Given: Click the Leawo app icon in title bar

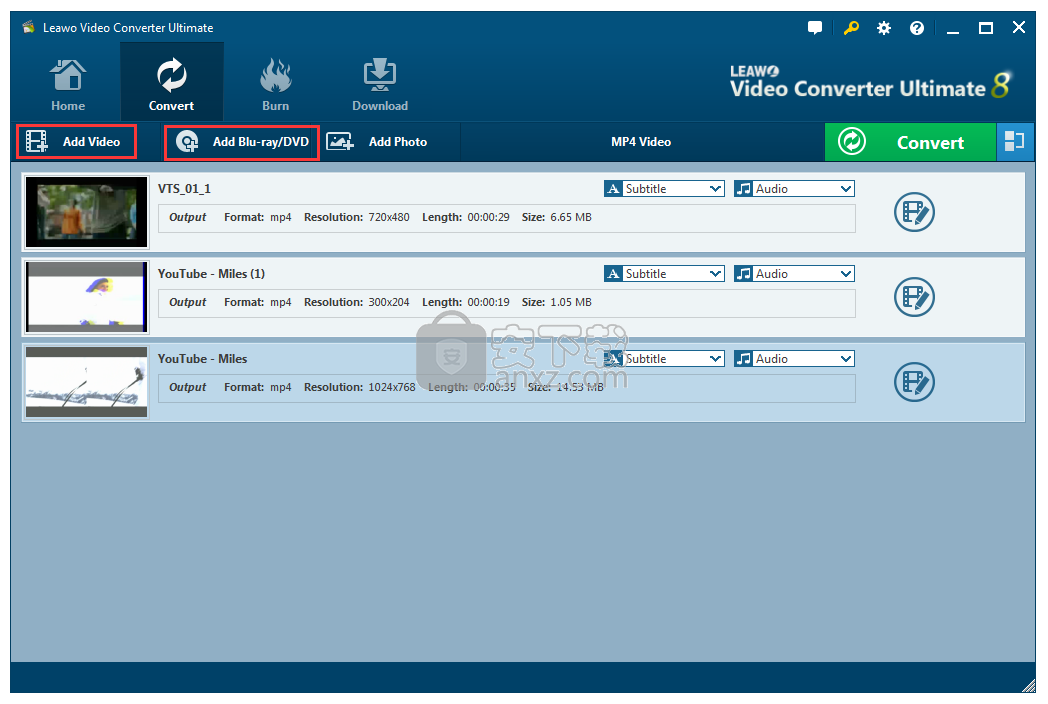Looking at the screenshot, I should tap(28, 27).
